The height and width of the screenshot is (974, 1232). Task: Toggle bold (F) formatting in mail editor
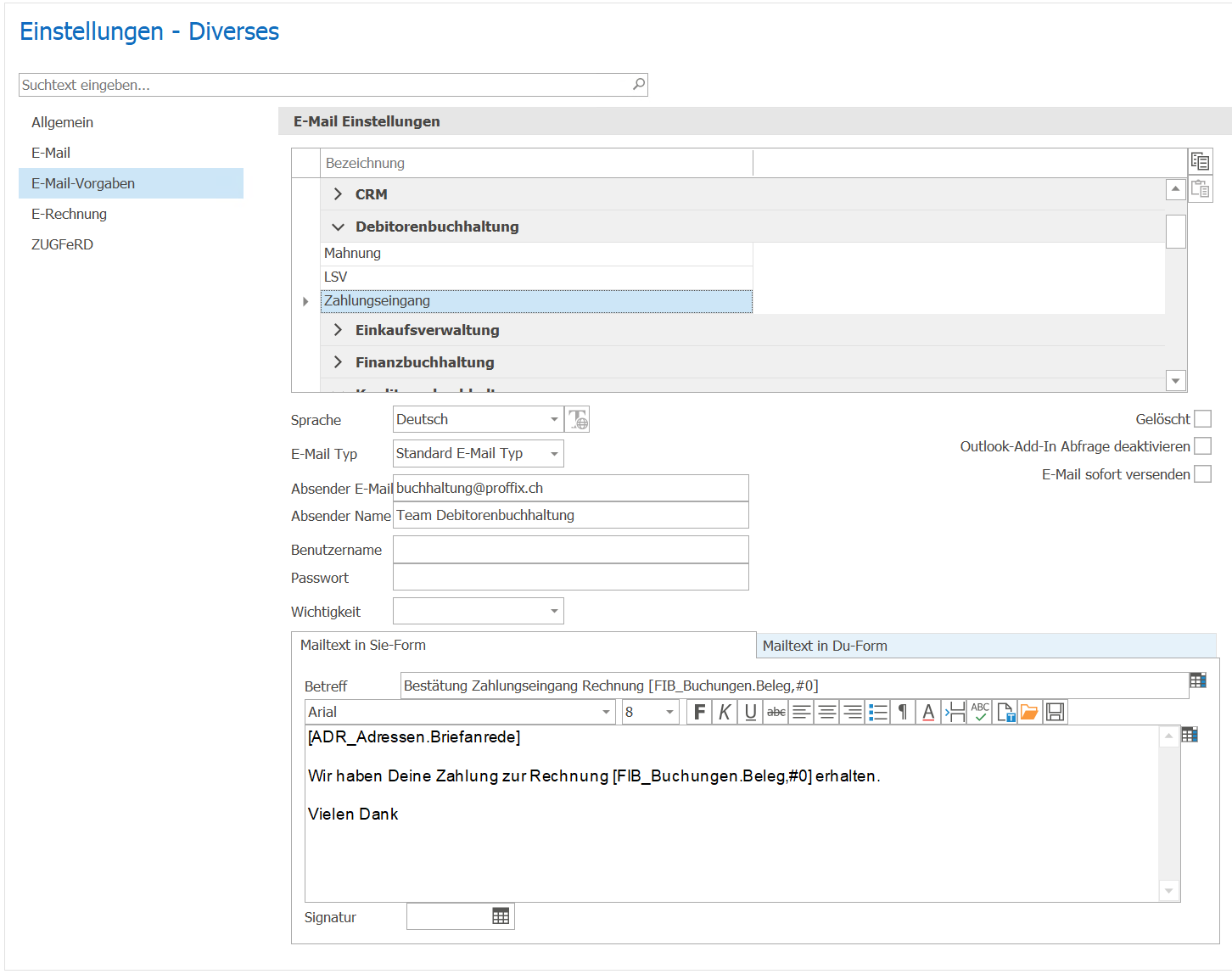[x=699, y=712]
